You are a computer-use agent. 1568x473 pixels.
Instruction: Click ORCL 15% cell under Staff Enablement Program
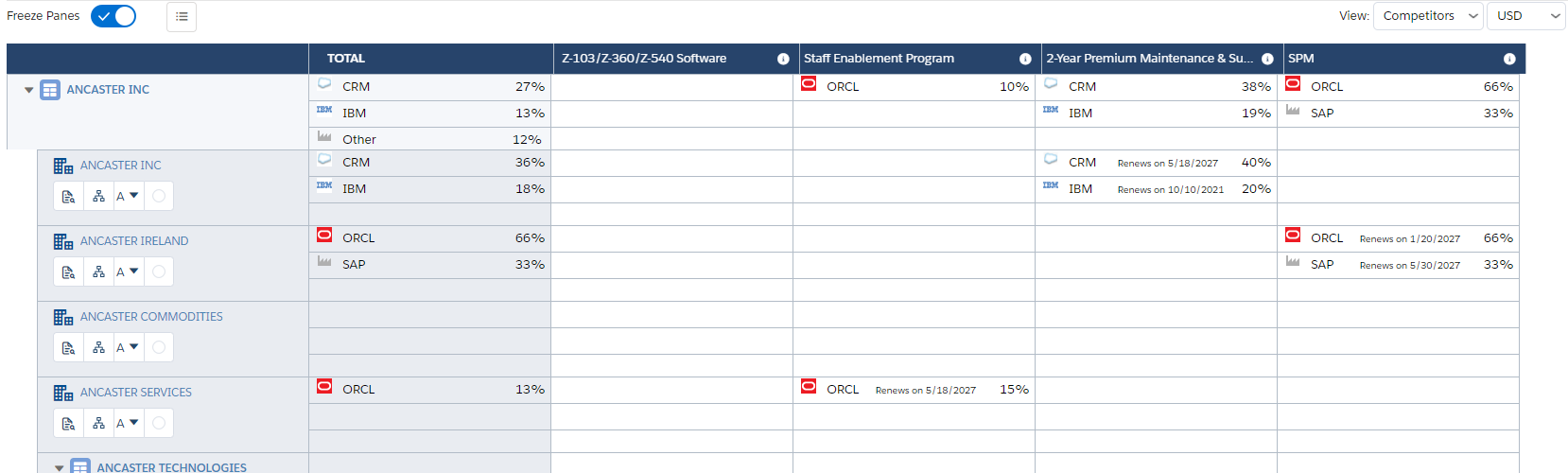(915, 390)
